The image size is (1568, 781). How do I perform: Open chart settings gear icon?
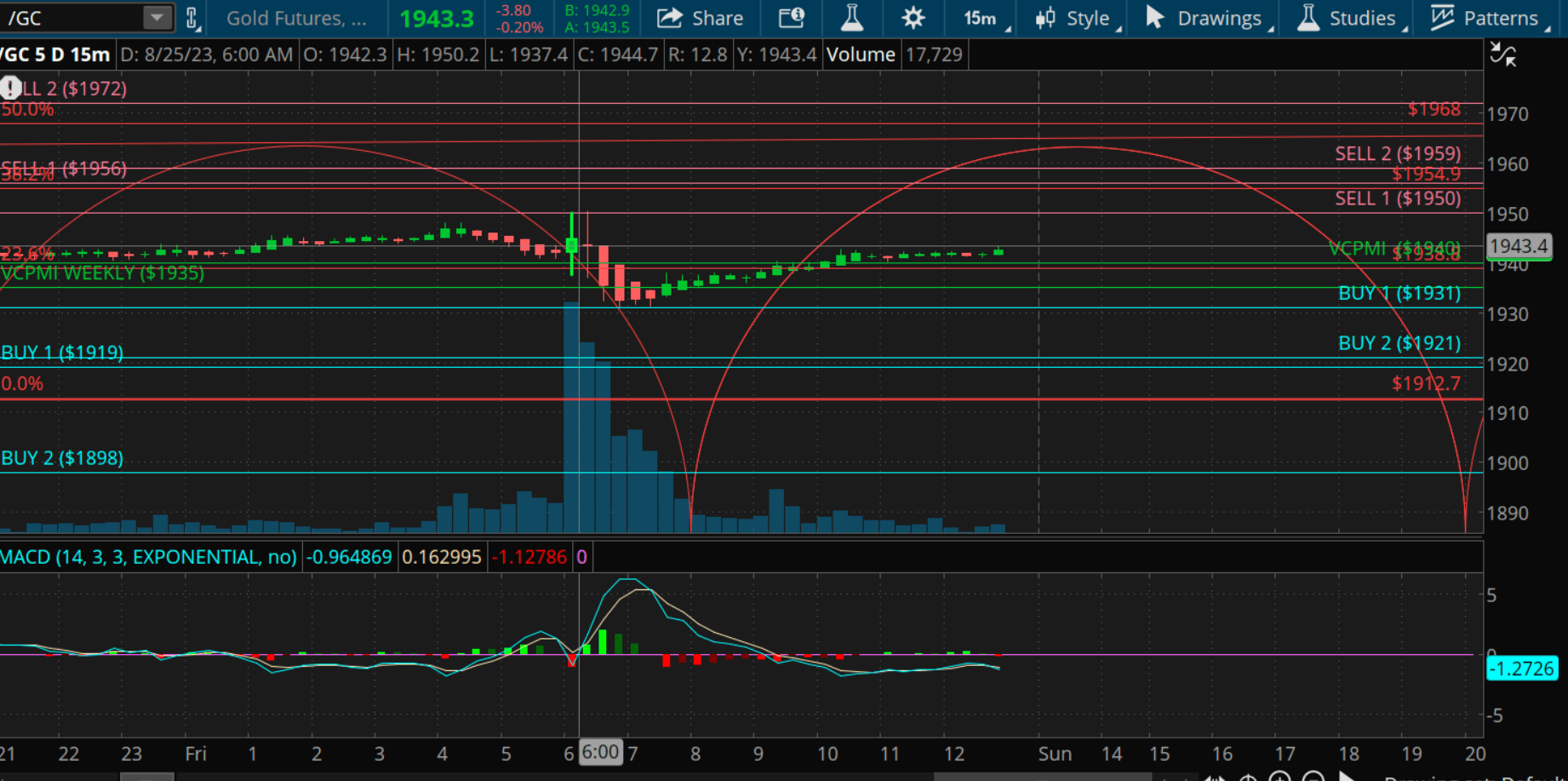[x=913, y=18]
